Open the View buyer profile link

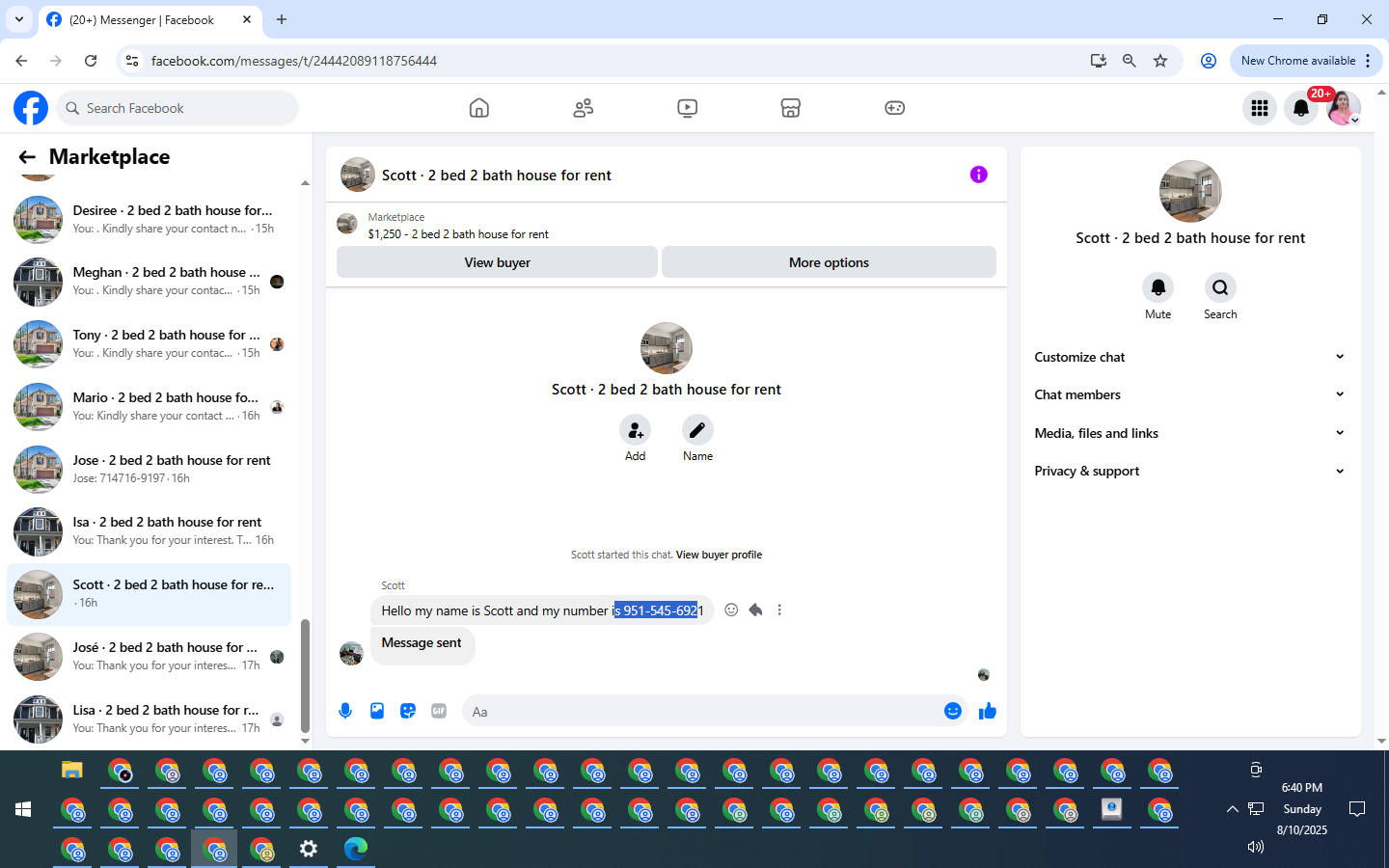click(719, 555)
